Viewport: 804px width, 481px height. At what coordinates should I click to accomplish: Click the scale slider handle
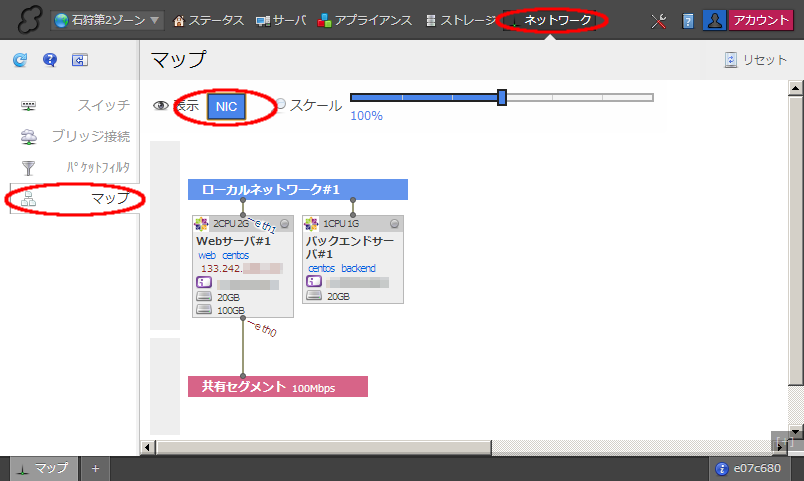coord(502,97)
